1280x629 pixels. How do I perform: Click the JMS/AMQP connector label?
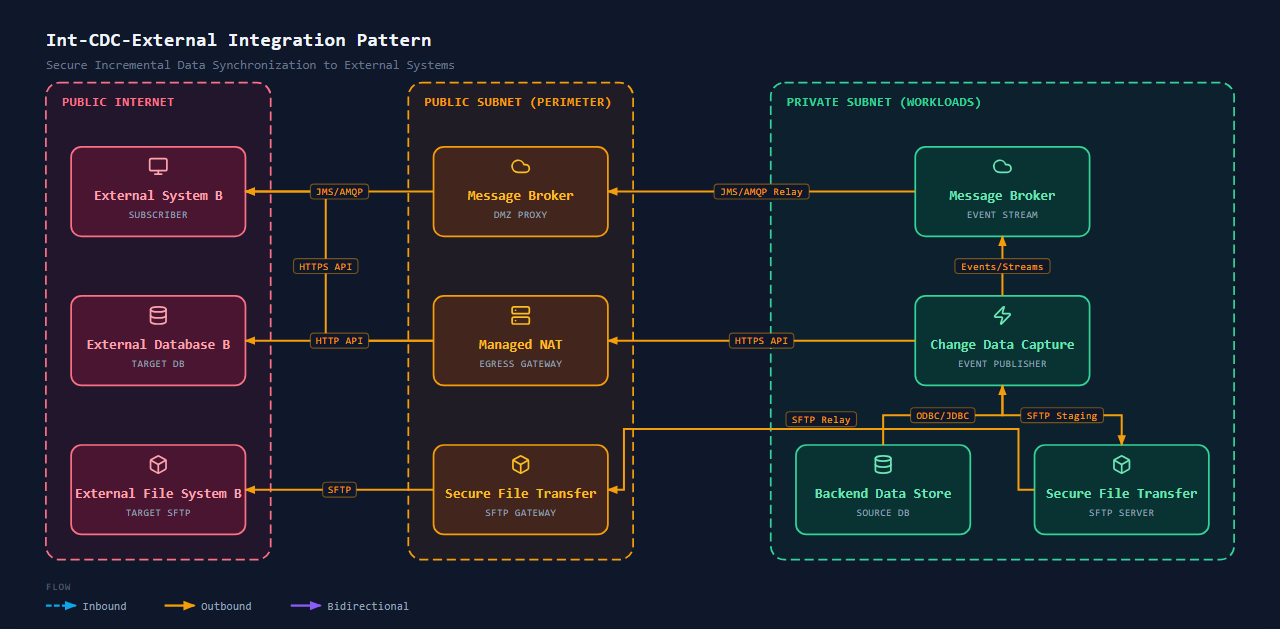click(x=339, y=192)
